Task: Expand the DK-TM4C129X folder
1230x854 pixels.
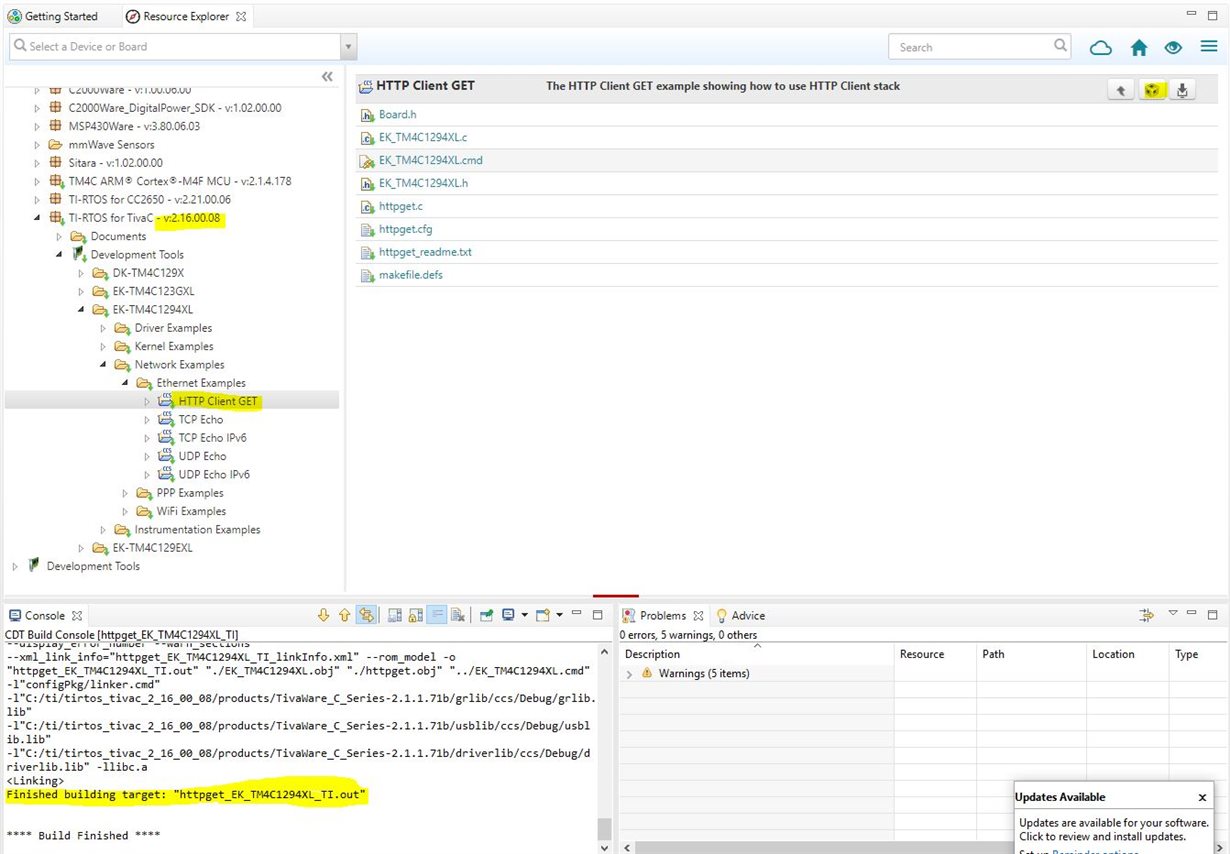Action: click(x=82, y=273)
